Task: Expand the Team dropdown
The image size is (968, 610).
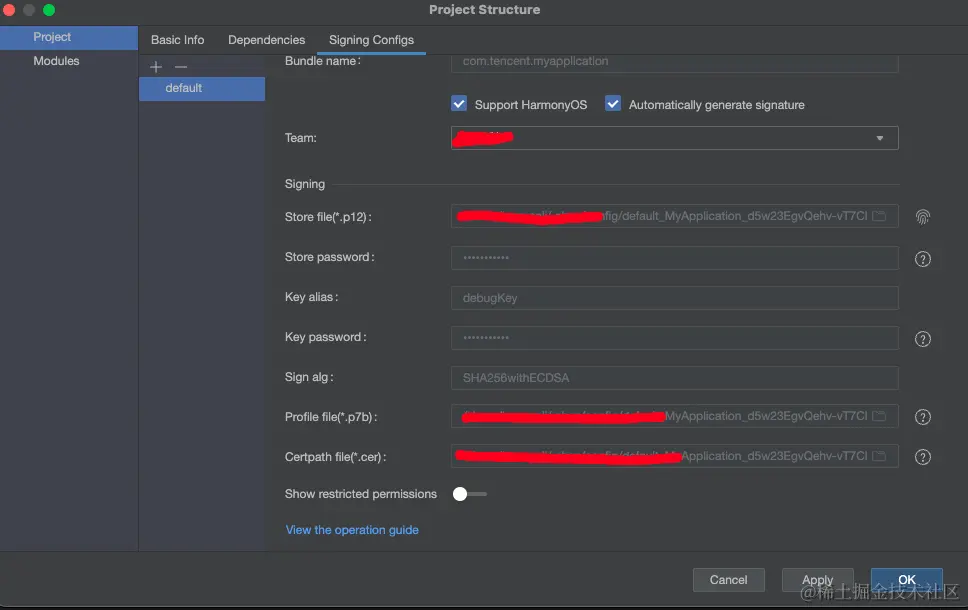Action: [x=879, y=138]
